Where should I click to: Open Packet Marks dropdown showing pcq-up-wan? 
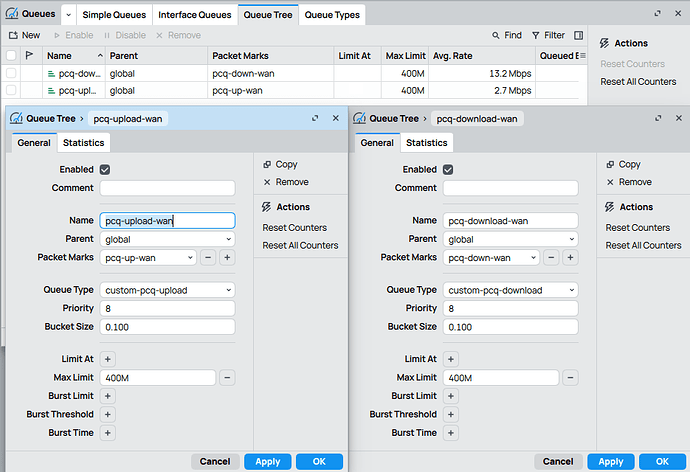coord(148,258)
